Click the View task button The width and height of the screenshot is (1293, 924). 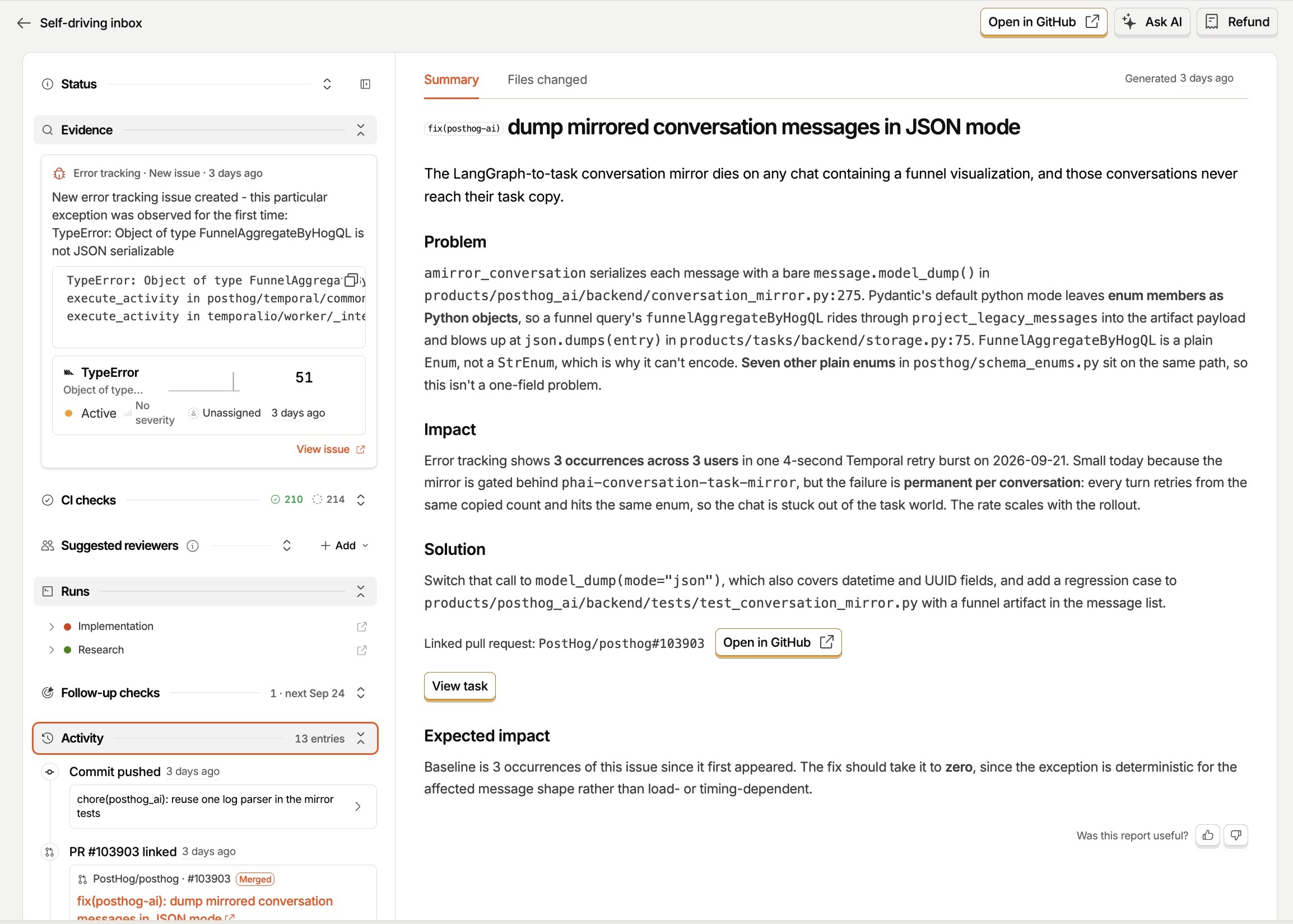coord(460,686)
